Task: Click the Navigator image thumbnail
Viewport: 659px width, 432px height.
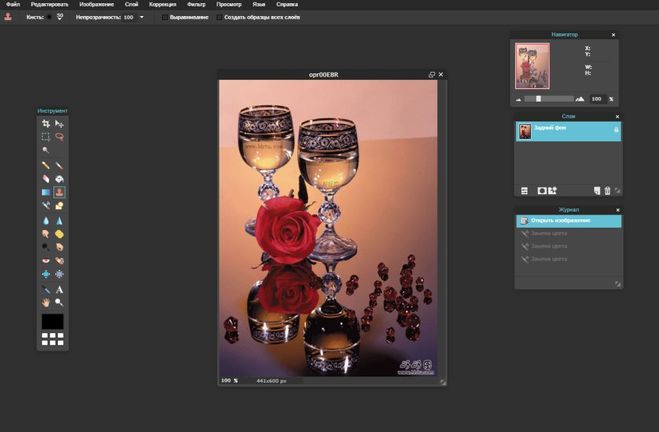Action: pyautogui.click(x=531, y=65)
